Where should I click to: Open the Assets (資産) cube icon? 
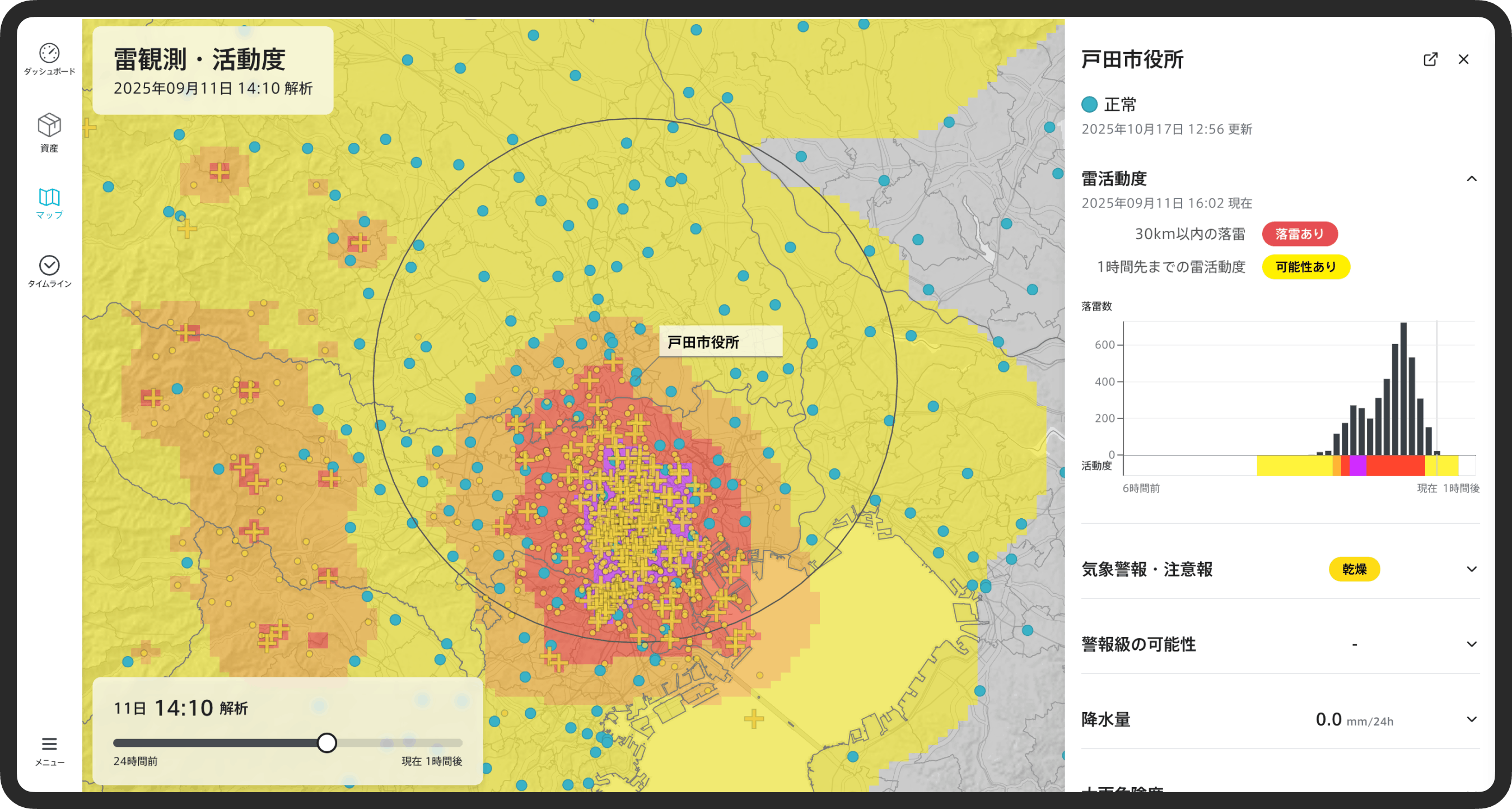[x=49, y=125]
